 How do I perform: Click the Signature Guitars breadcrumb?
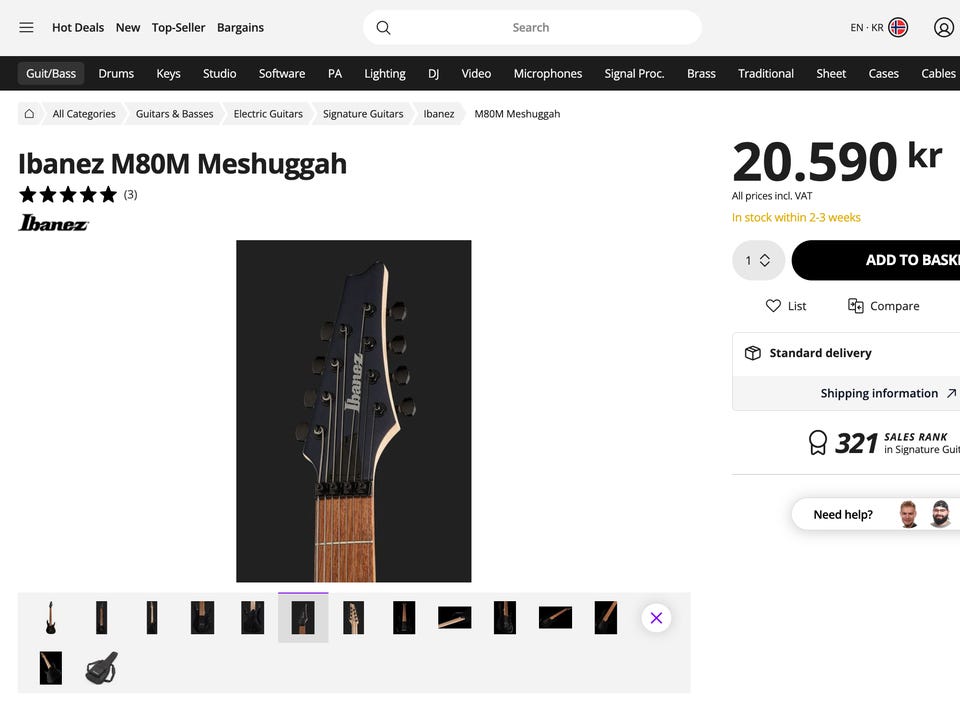pyautogui.click(x=363, y=114)
